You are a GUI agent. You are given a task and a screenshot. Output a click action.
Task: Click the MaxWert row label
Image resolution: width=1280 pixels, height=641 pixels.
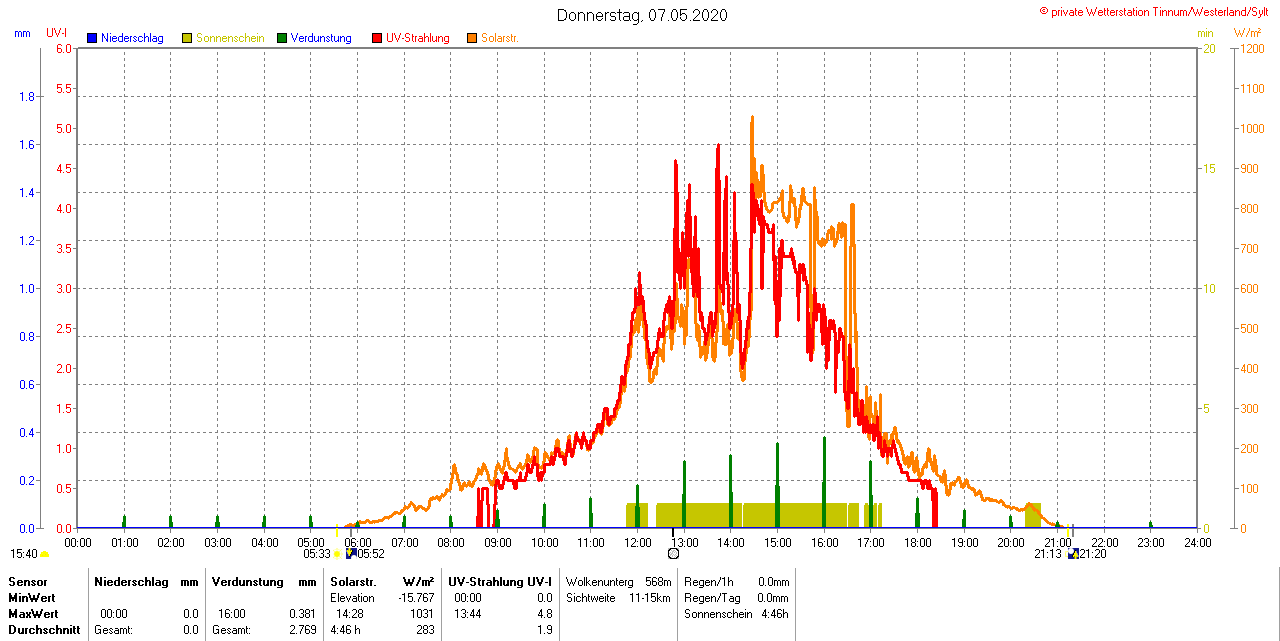[x=34, y=614]
